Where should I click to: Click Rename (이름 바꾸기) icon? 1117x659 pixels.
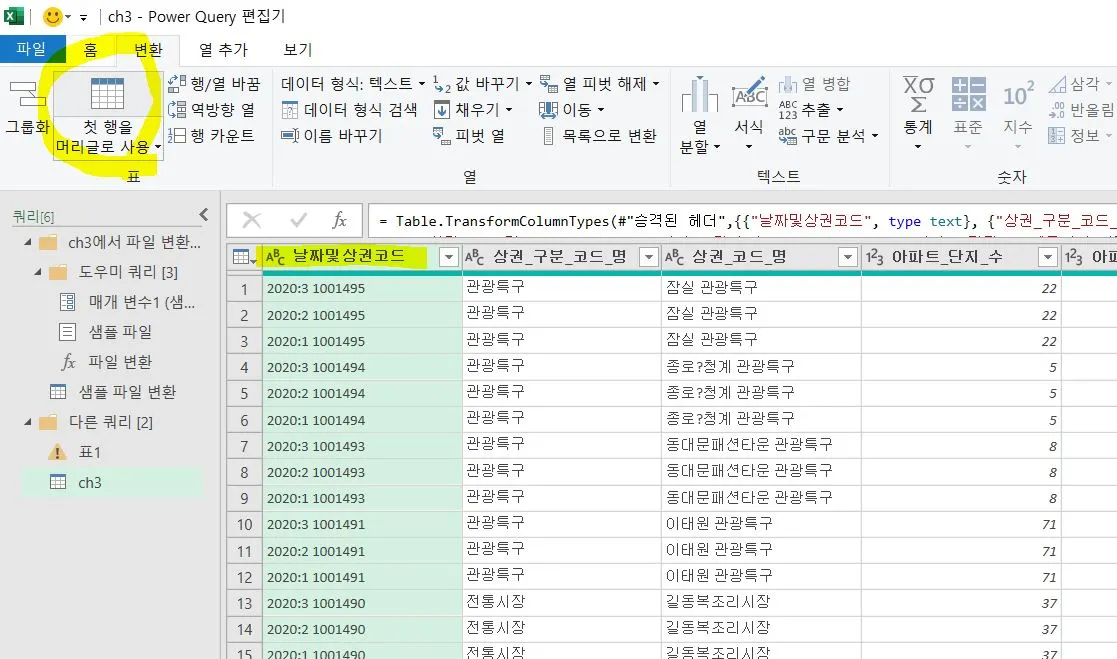(290, 135)
